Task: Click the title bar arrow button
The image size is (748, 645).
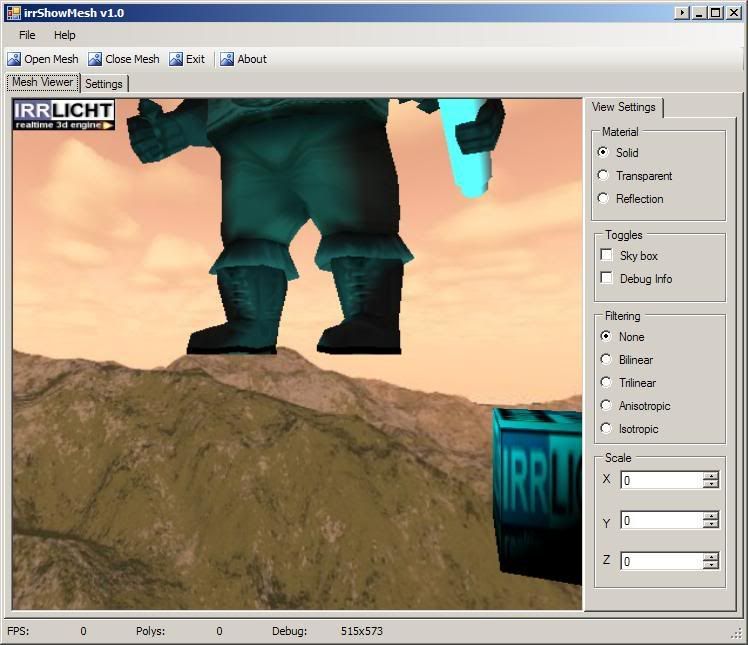Action: [x=682, y=13]
